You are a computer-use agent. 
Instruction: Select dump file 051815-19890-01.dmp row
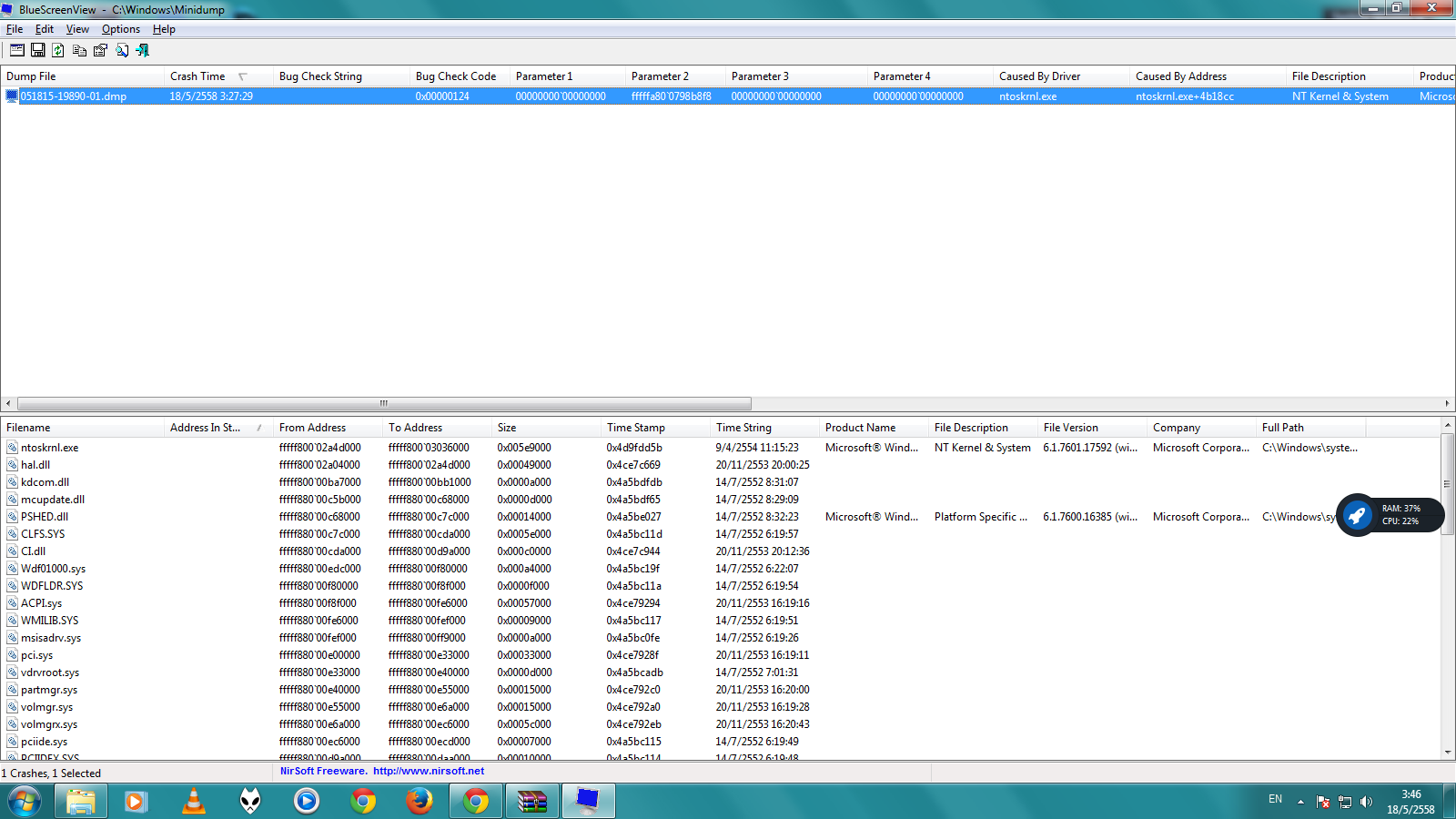(728, 96)
